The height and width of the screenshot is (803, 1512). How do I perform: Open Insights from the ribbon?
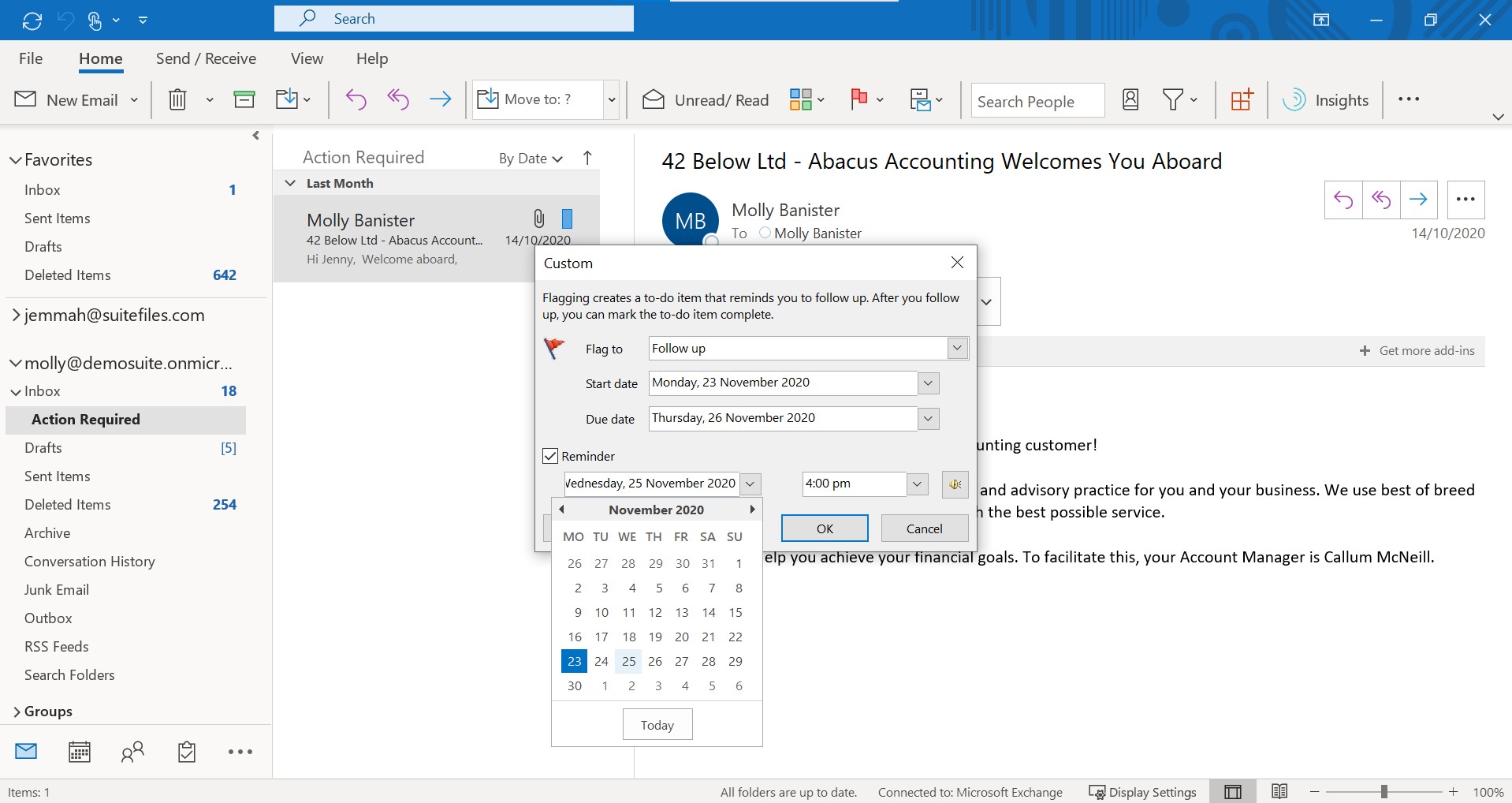[x=1325, y=100]
